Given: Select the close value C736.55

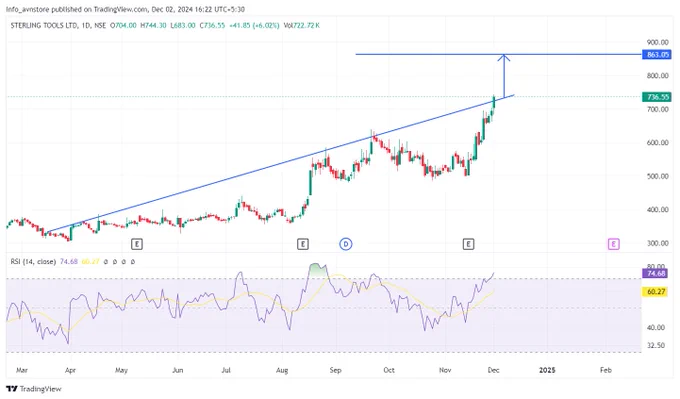Looking at the screenshot, I should pyautogui.click(x=212, y=26).
